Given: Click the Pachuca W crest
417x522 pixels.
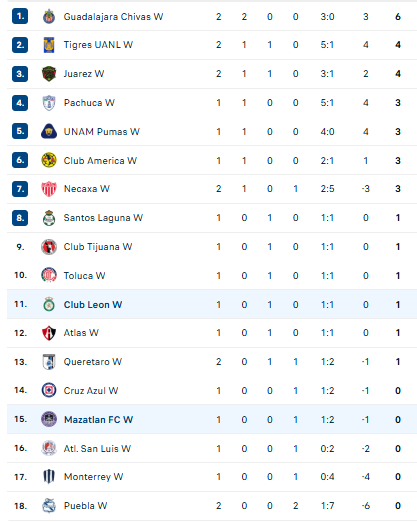Looking at the screenshot, I should [x=49, y=103].
